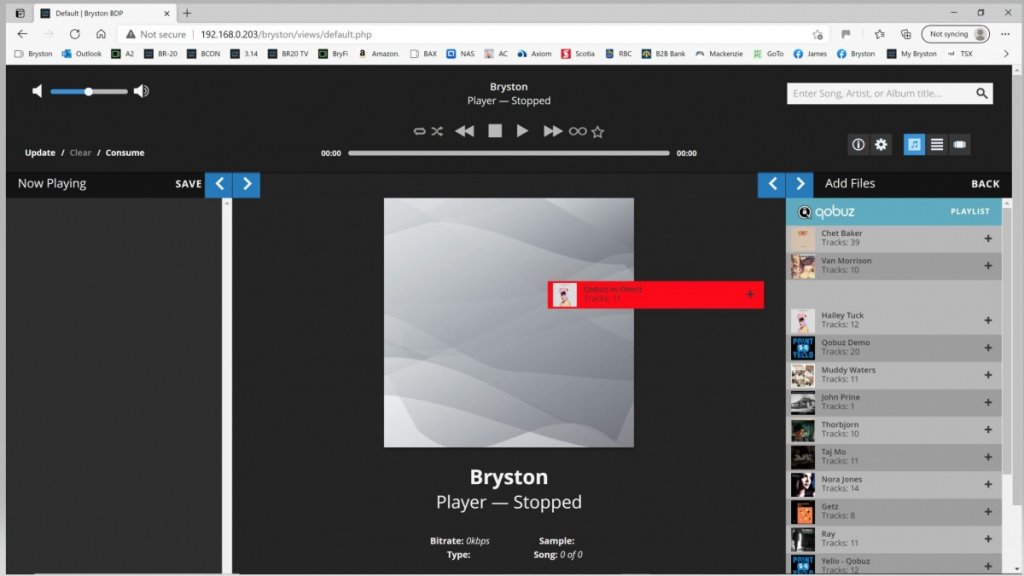This screenshot has width=1024, height=576.
Task: Add the Taj Mo playlist with plus
Action: pyautogui.click(x=988, y=457)
